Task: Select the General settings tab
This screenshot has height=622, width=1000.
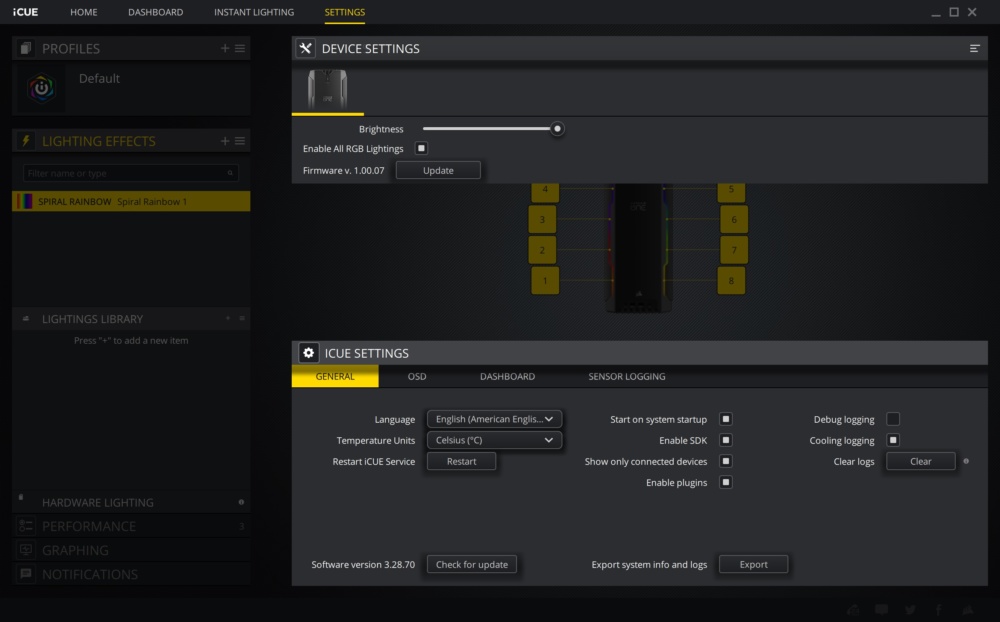Action: pyautogui.click(x=335, y=376)
